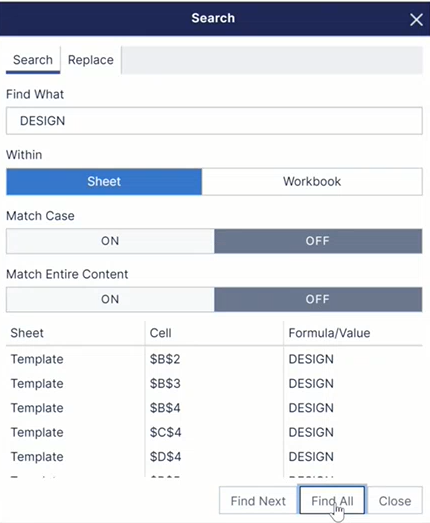Screen dimensions: 430x523
Task: Click the Find What input field
Action: tap(214, 121)
